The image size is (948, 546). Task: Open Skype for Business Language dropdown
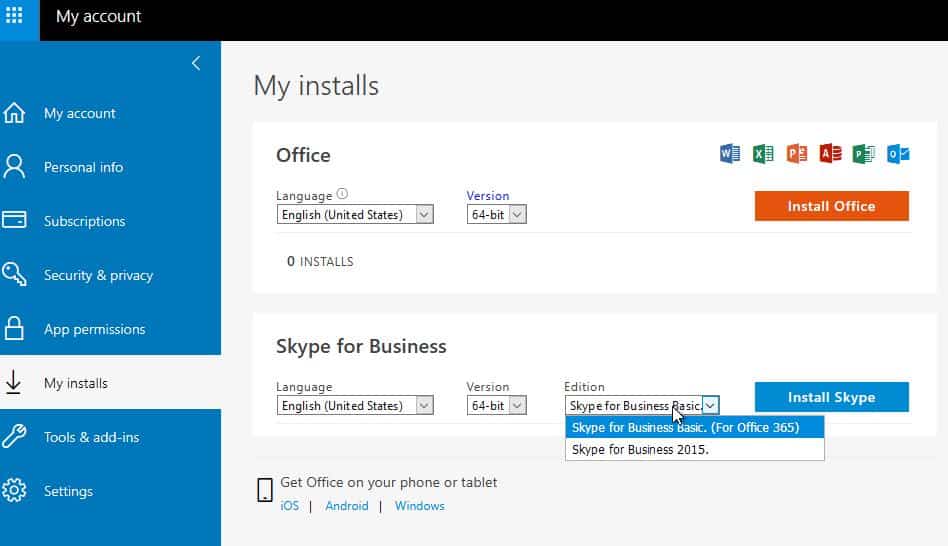point(355,405)
